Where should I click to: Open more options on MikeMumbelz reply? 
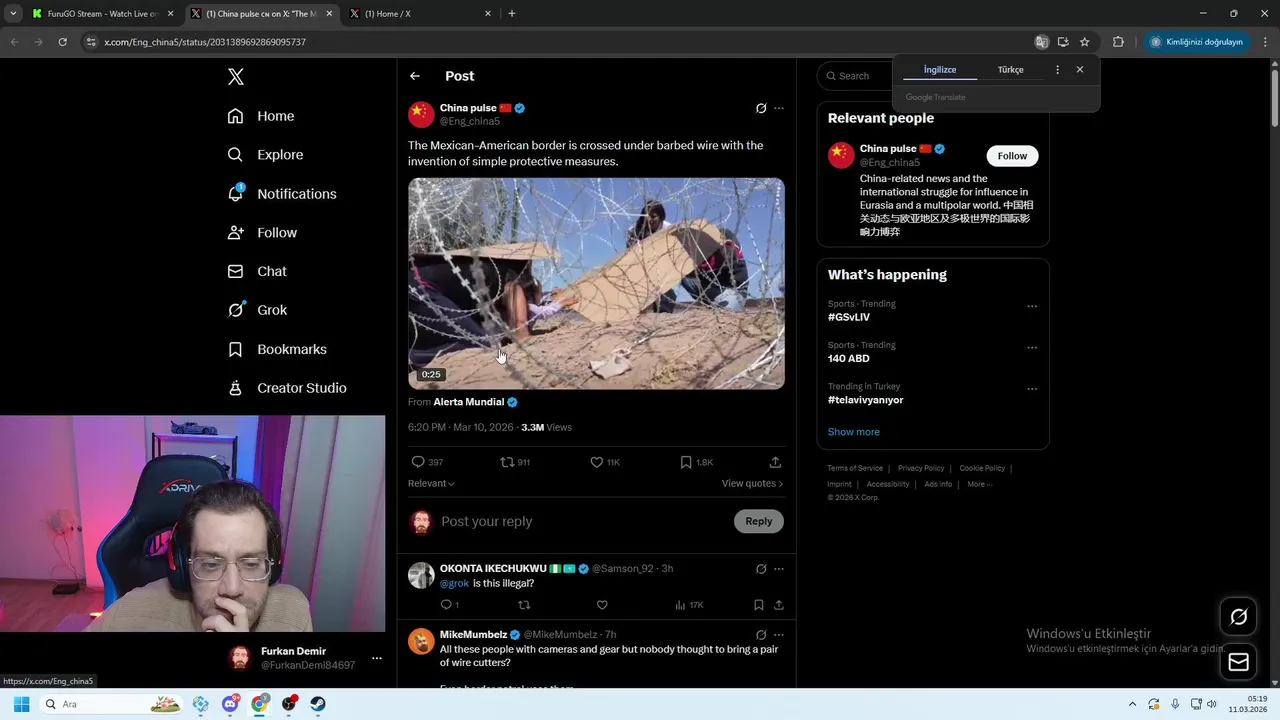(x=779, y=635)
